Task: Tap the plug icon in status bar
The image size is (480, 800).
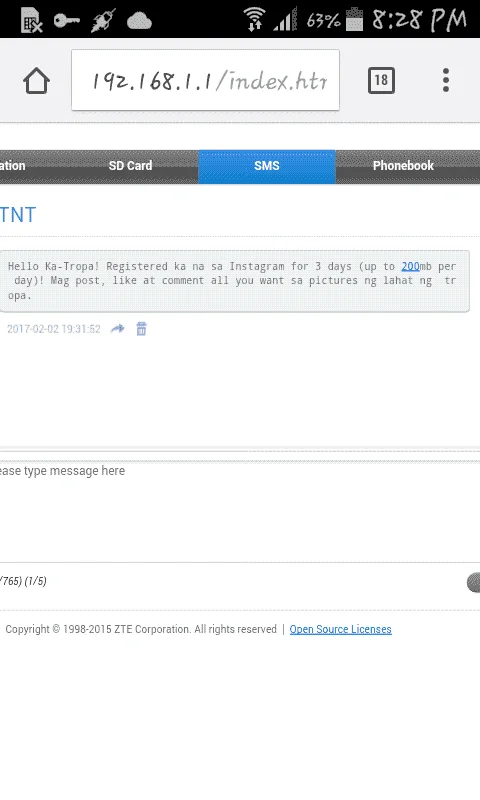Action: (x=103, y=21)
